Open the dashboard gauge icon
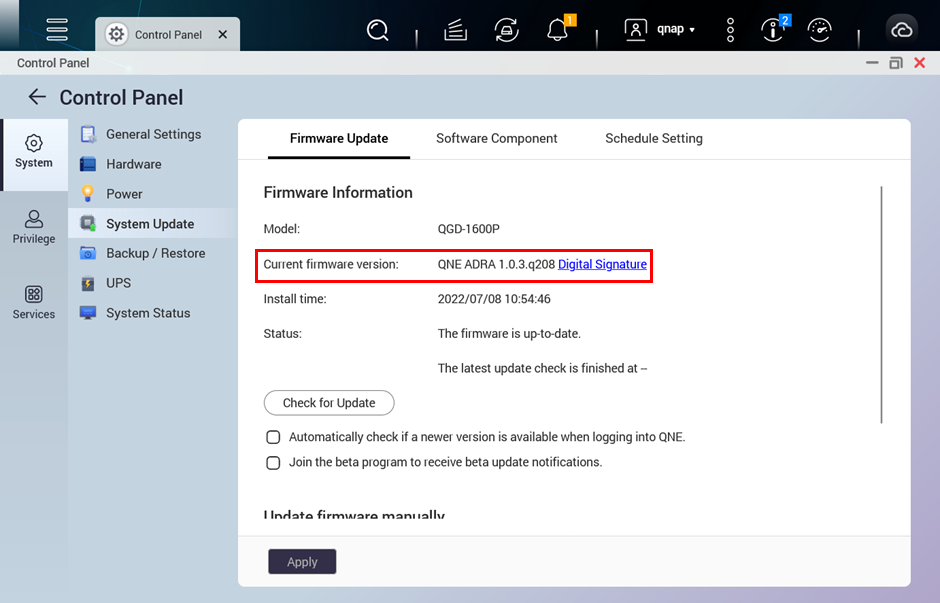 pyautogui.click(x=820, y=29)
